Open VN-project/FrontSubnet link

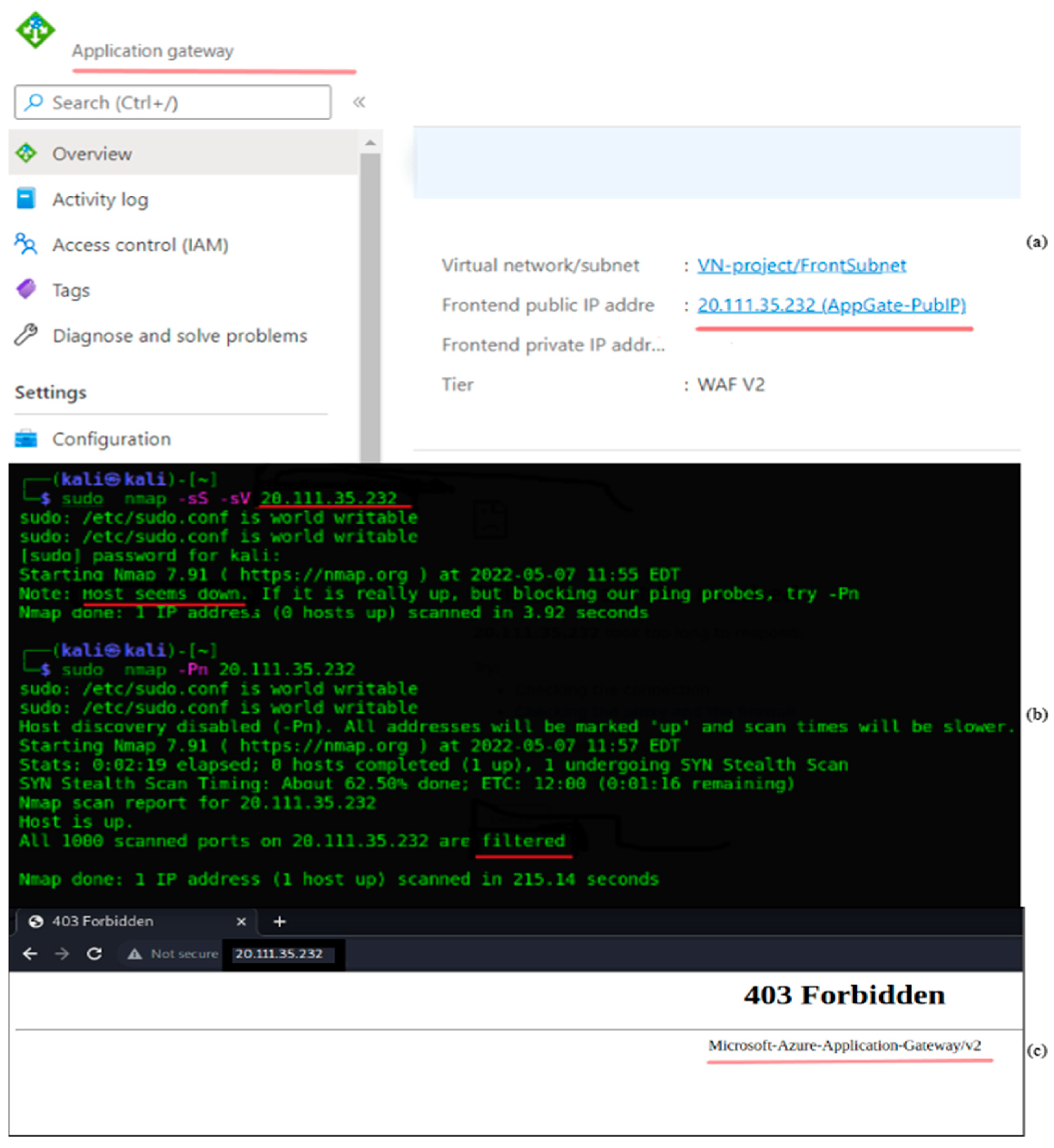pos(801,265)
